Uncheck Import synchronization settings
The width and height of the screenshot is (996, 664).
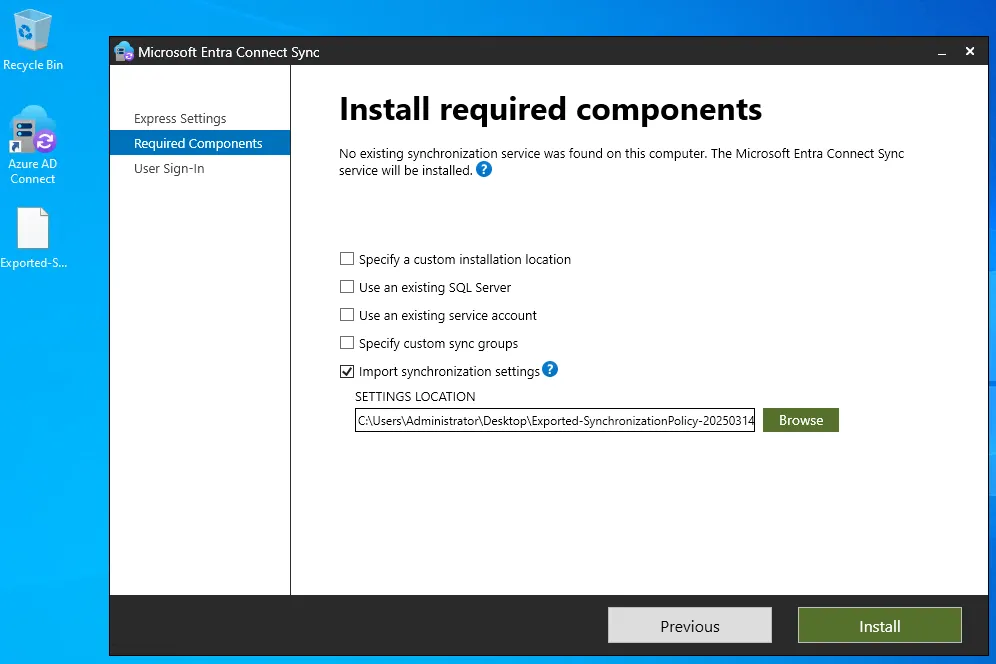(x=347, y=370)
